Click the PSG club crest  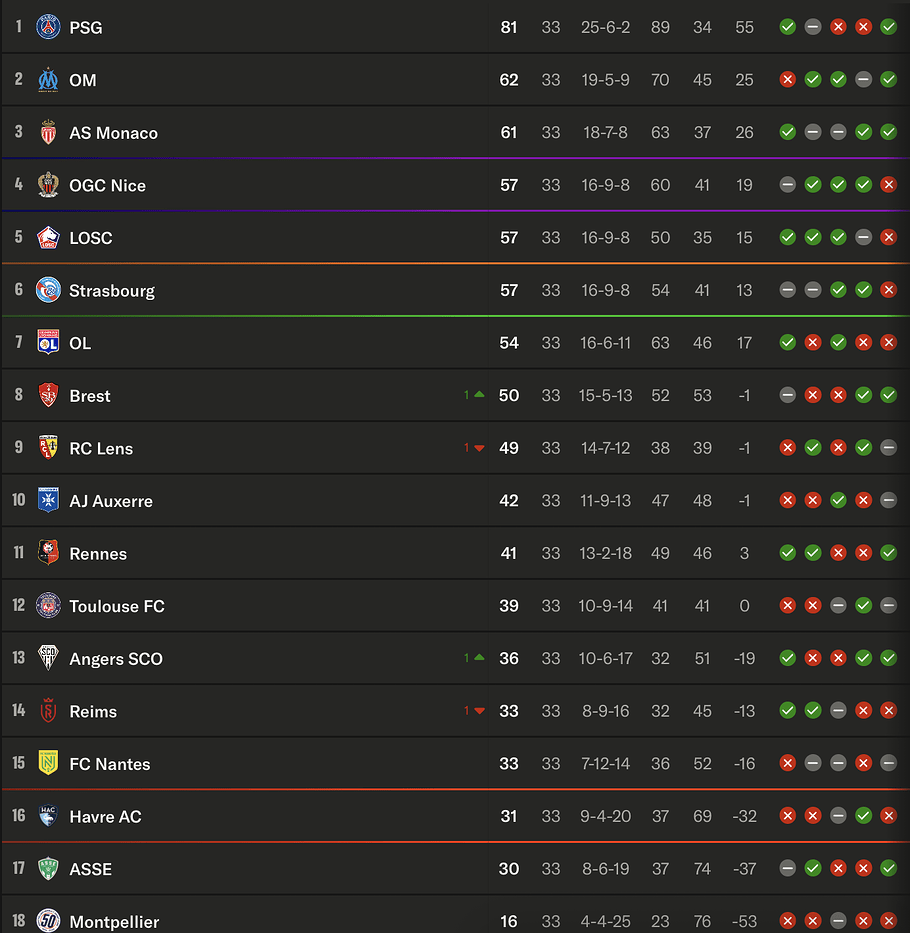pos(48,27)
